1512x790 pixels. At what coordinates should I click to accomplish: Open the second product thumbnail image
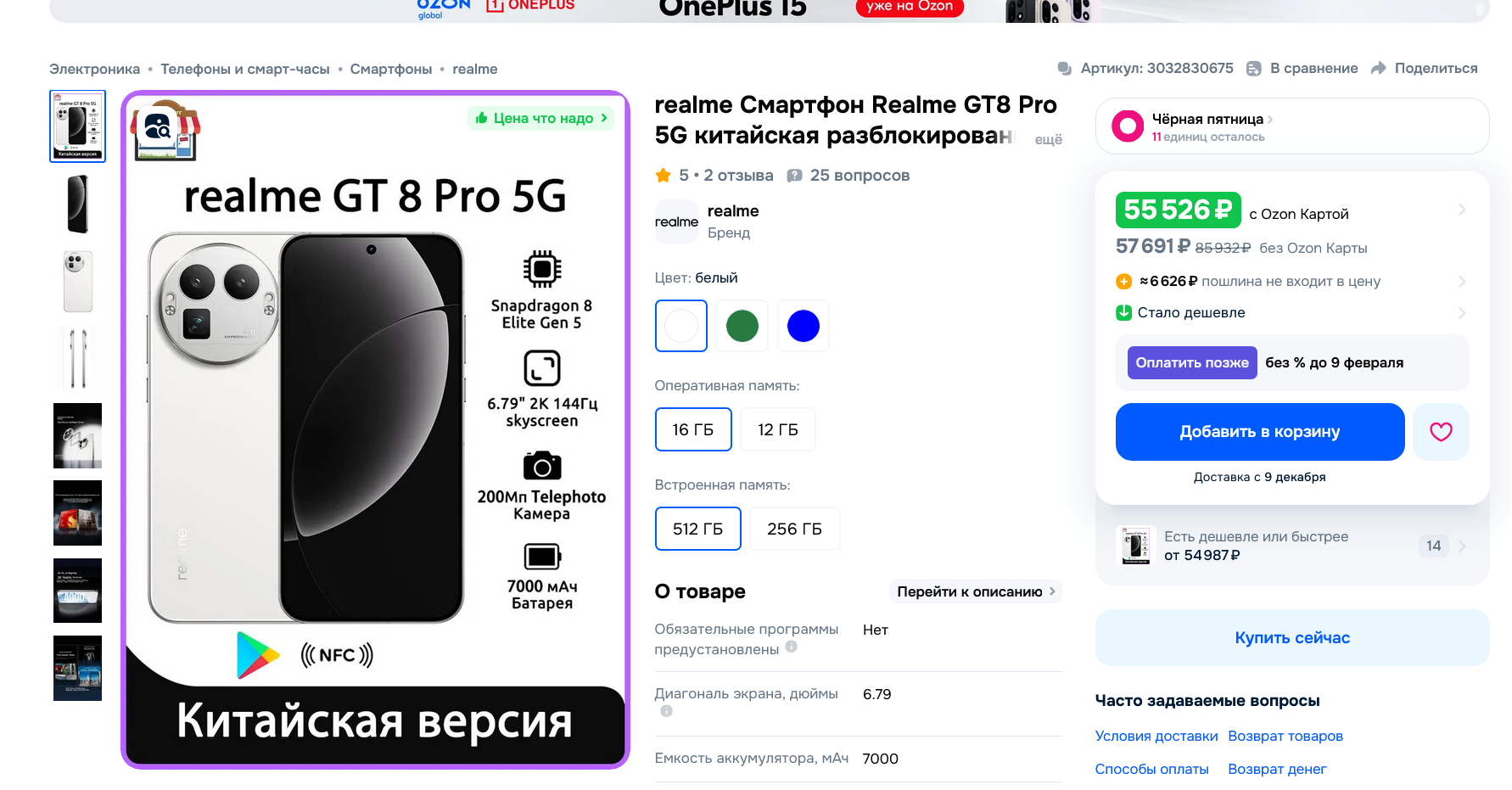coord(77,204)
